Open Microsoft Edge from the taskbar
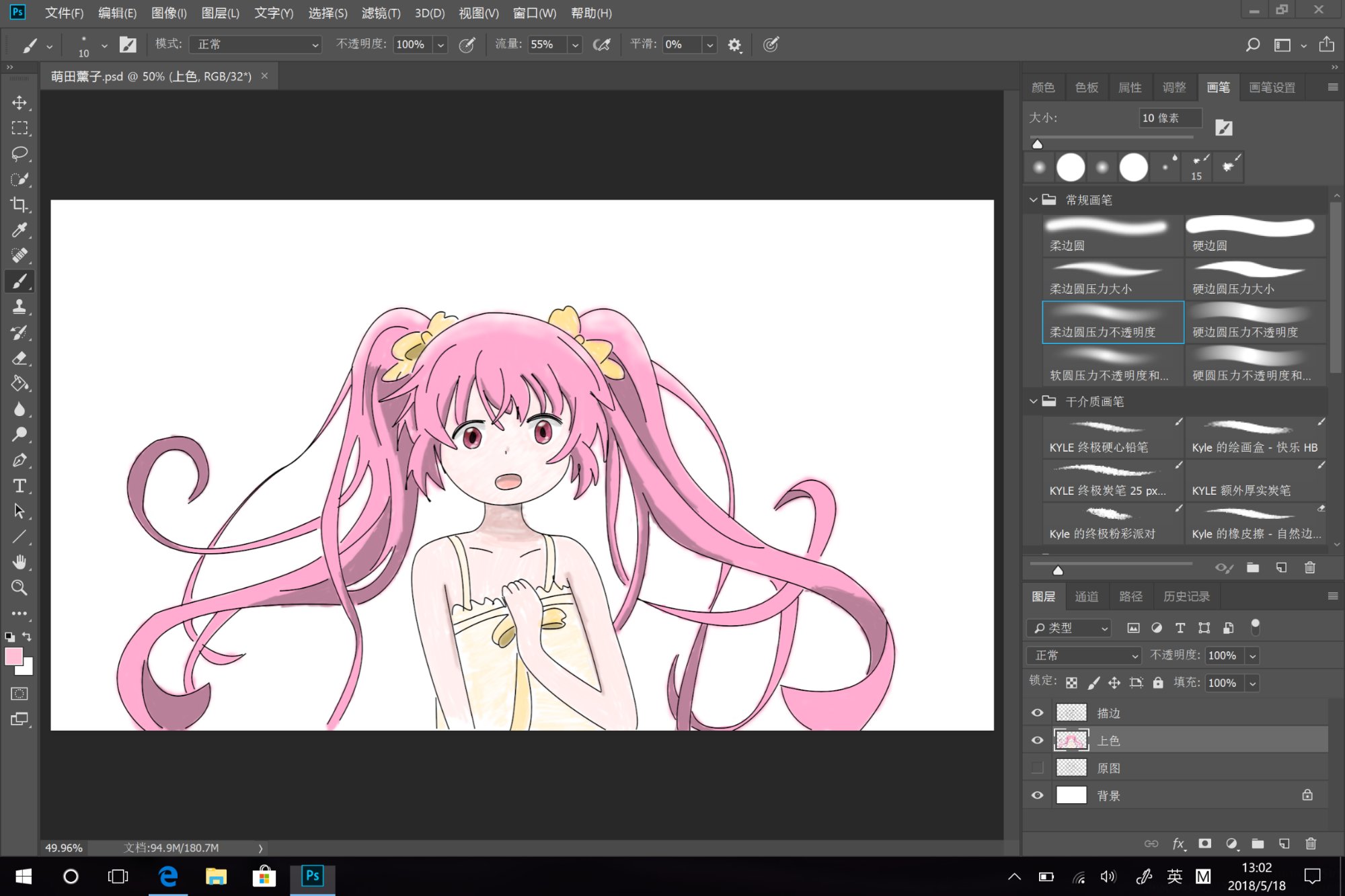This screenshot has width=1345, height=896. 167,877
